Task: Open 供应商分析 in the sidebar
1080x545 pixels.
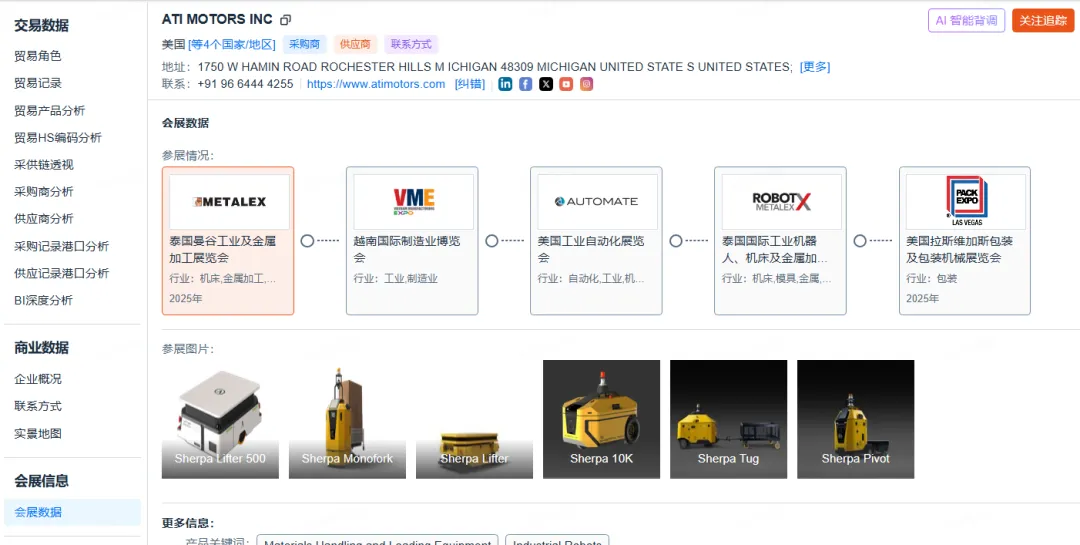Action: point(43,218)
